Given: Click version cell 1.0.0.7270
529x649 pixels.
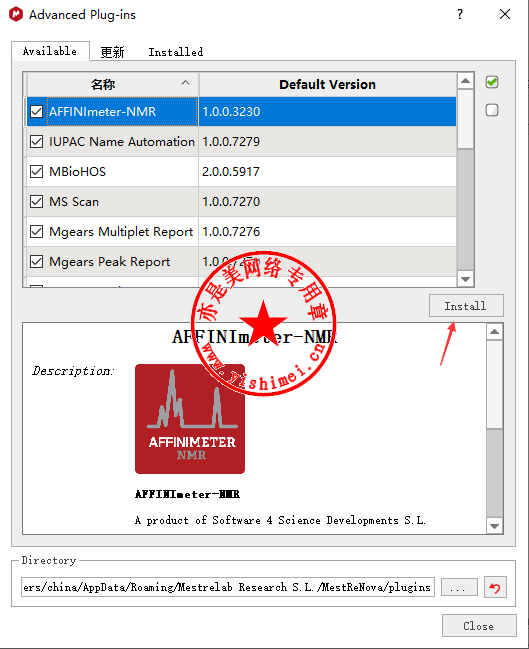Looking at the screenshot, I should 327,202.
